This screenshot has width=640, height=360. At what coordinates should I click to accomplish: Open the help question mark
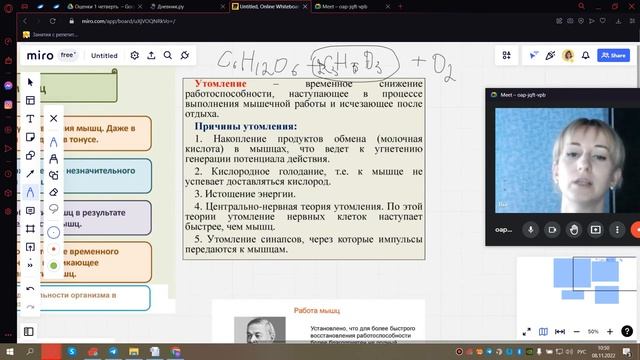point(627,331)
